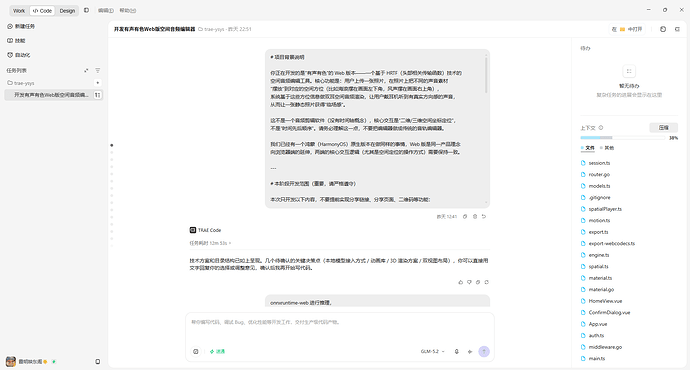Create a new task via 新建任务
The height and width of the screenshot is (370, 690).
[x=21, y=26]
